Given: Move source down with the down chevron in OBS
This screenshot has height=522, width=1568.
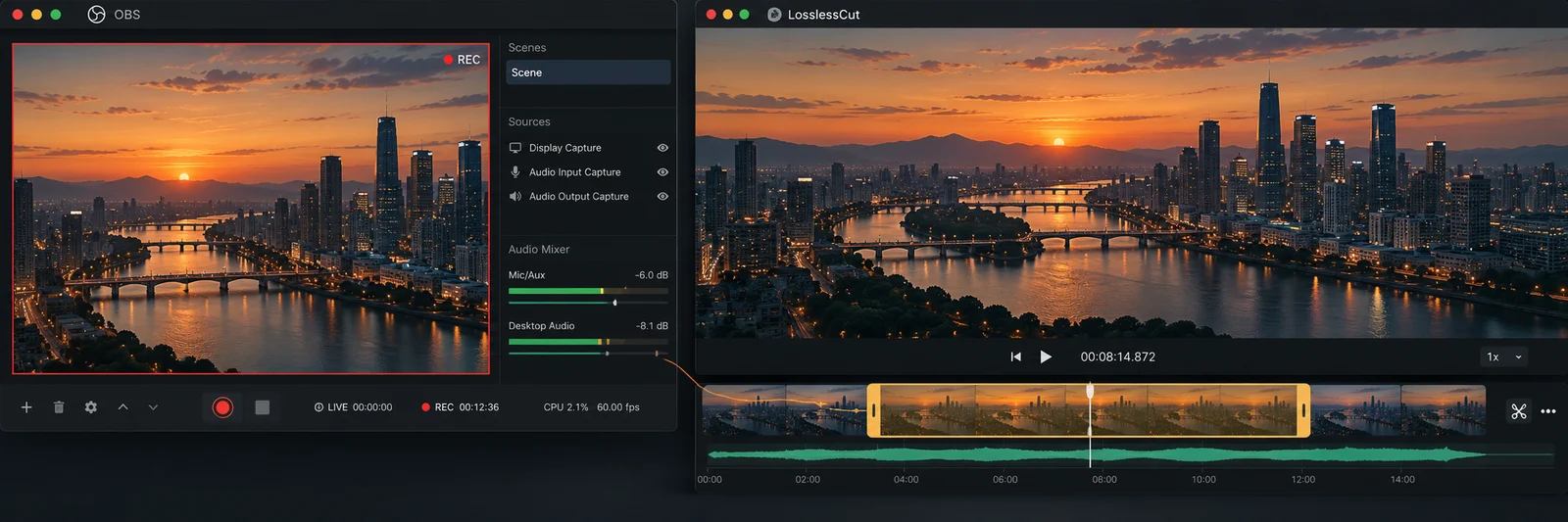Looking at the screenshot, I should [x=153, y=407].
